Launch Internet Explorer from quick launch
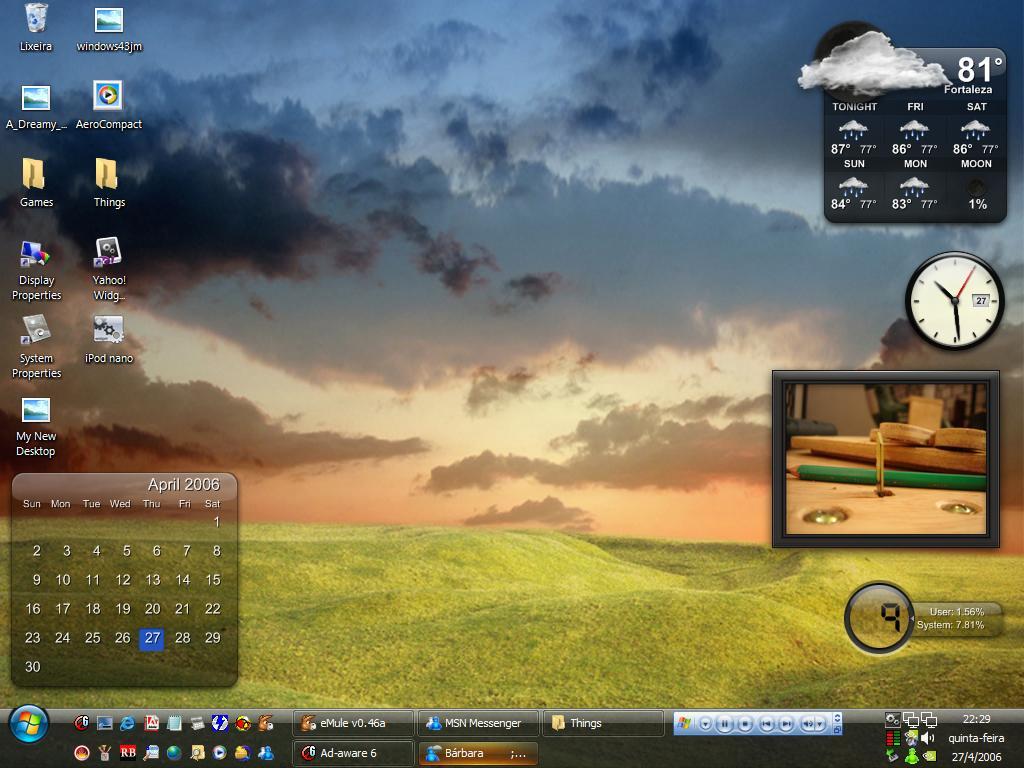Viewport: 1024px width, 768px height. tap(127, 723)
